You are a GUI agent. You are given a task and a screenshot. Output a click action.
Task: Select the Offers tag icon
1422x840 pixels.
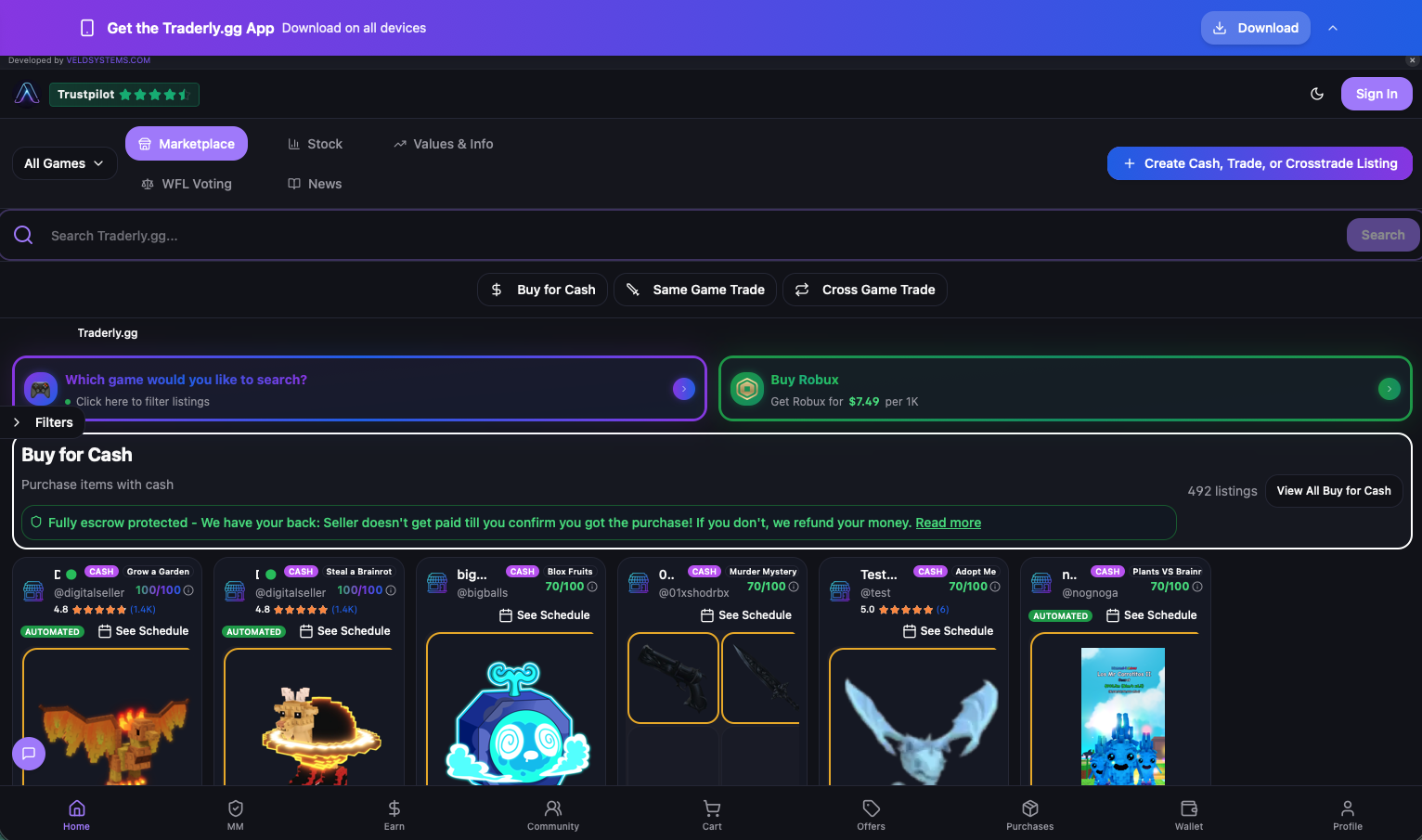point(871,808)
